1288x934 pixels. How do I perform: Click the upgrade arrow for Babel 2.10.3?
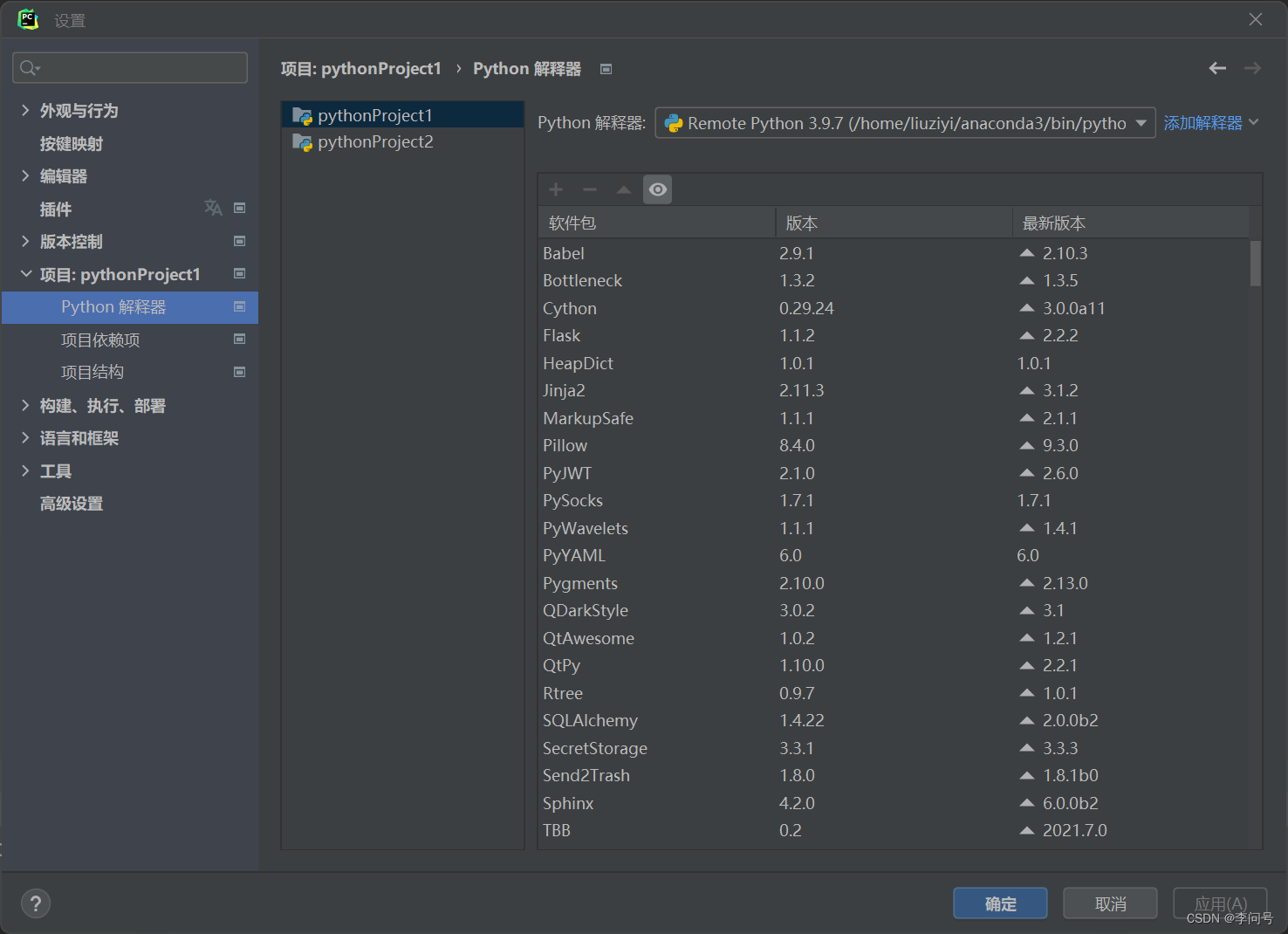pos(1027,253)
